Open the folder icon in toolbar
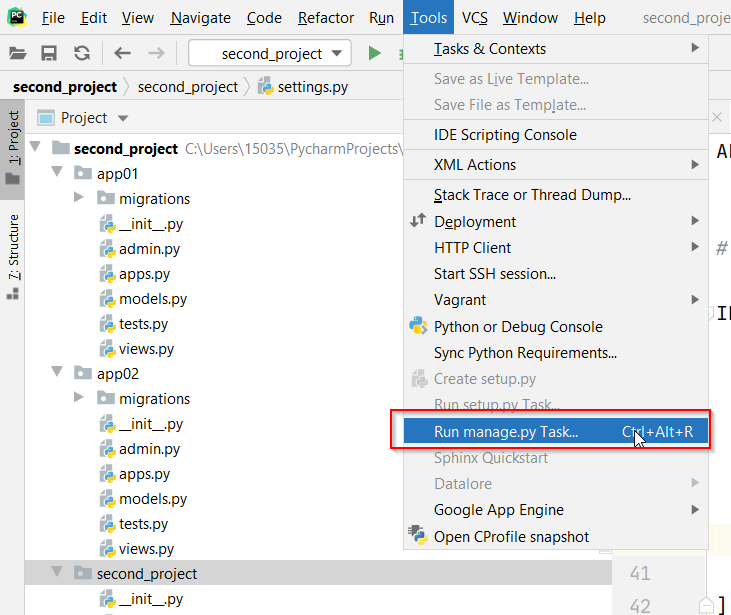Image resolution: width=731 pixels, height=615 pixels. click(18, 53)
